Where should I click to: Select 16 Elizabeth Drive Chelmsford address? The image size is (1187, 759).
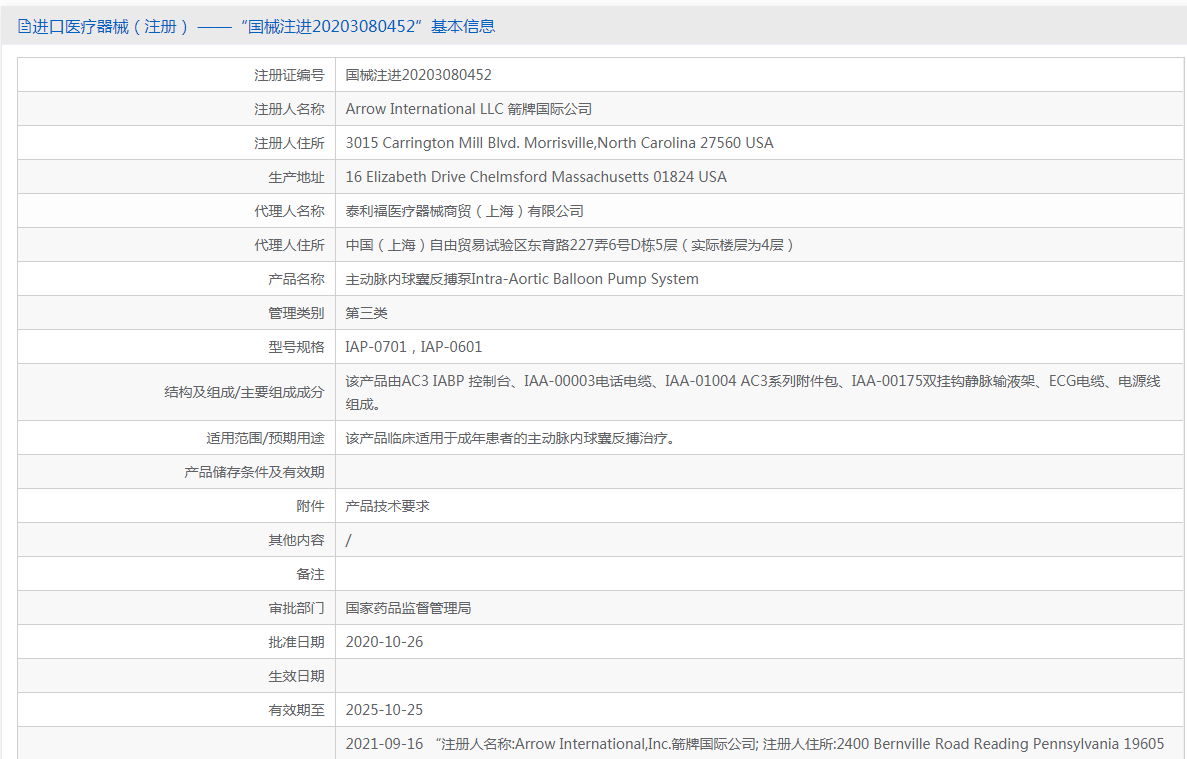(x=536, y=177)
